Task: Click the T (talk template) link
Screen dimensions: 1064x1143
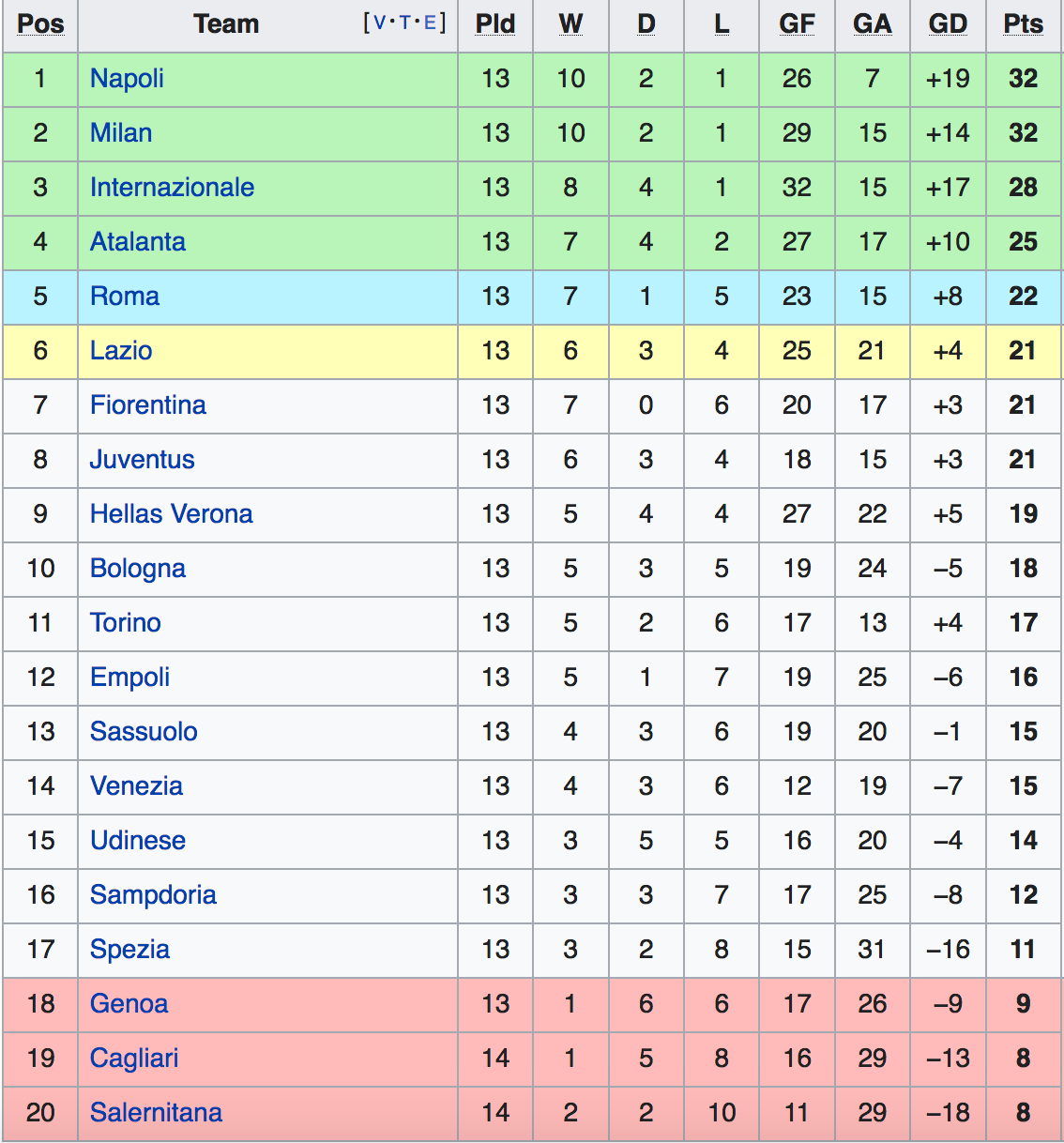Action: pos(404,23)
